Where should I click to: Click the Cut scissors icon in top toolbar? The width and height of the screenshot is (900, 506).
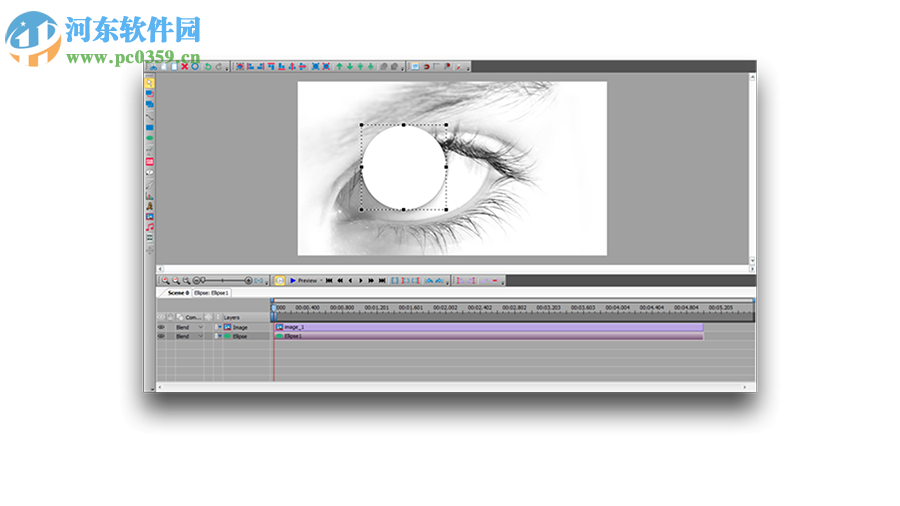(x=154, y=67)
